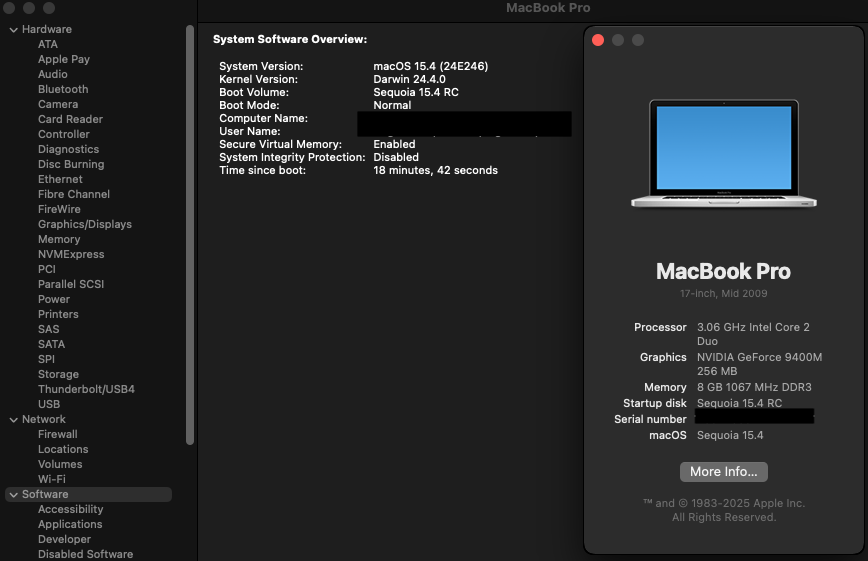Select PCI in the sidebar
This screenshot has width=868, height=561.
[46, 269]
